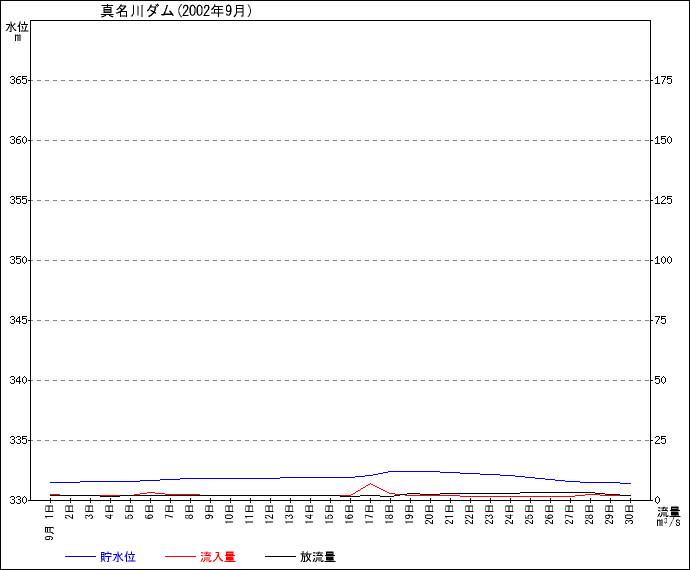This screenshot has width=690, height=570.
Task: Click the chart title 真名川ダム(2002年9月)
Action: click(x=176, y=11)
